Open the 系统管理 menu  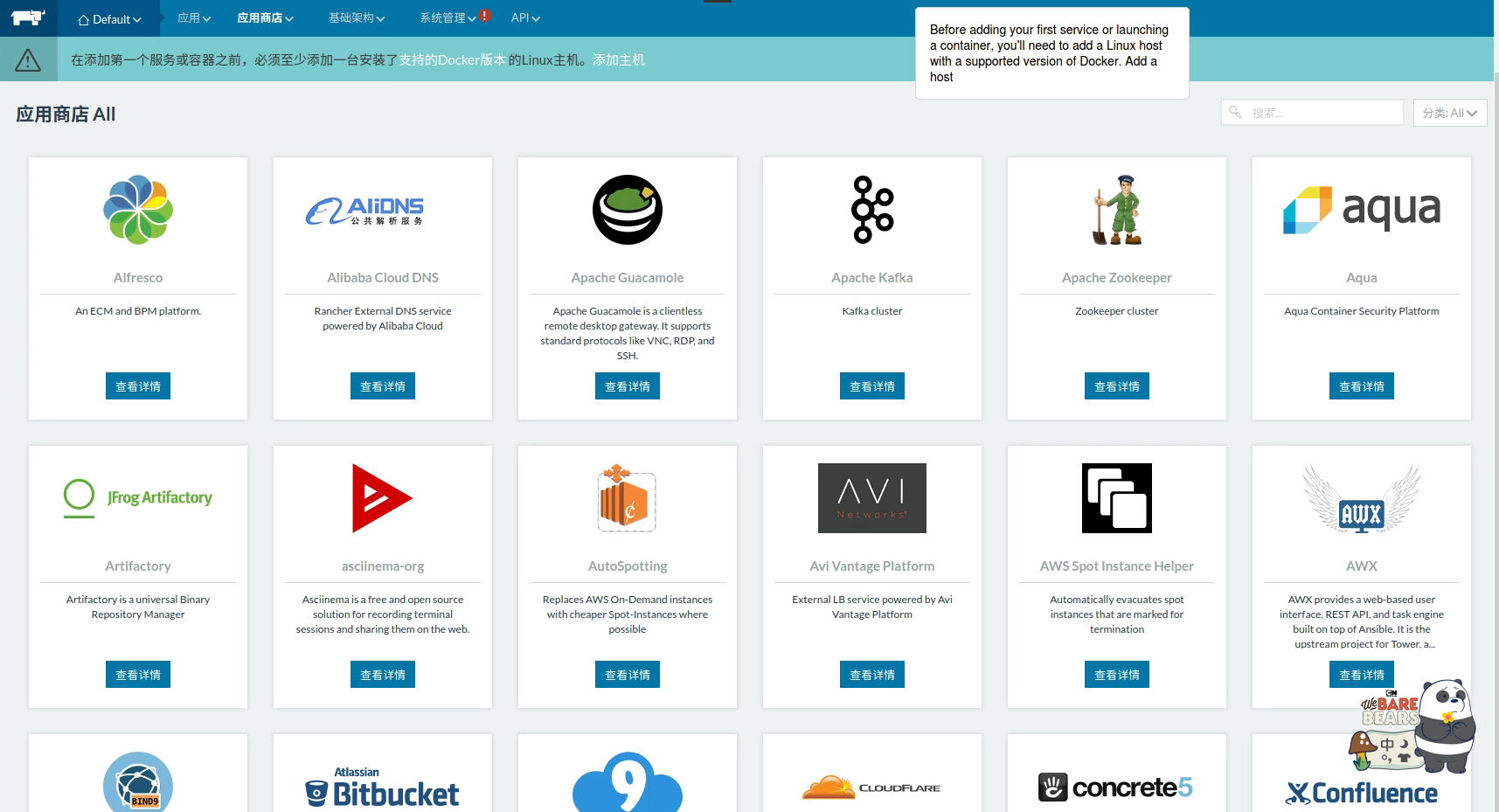click(448, 18)
